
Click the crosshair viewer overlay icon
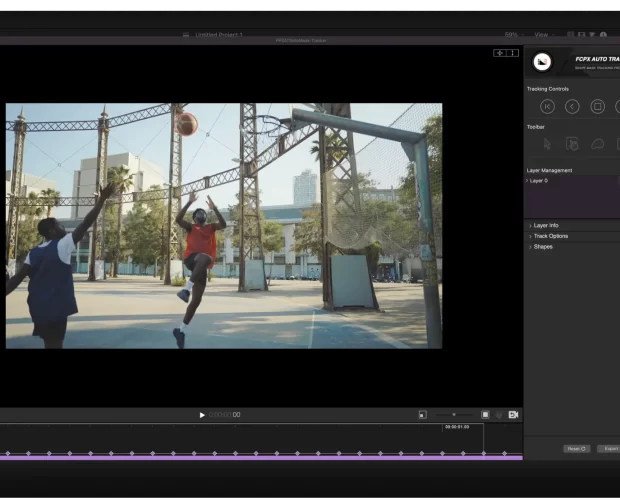(x=500, y=53)
